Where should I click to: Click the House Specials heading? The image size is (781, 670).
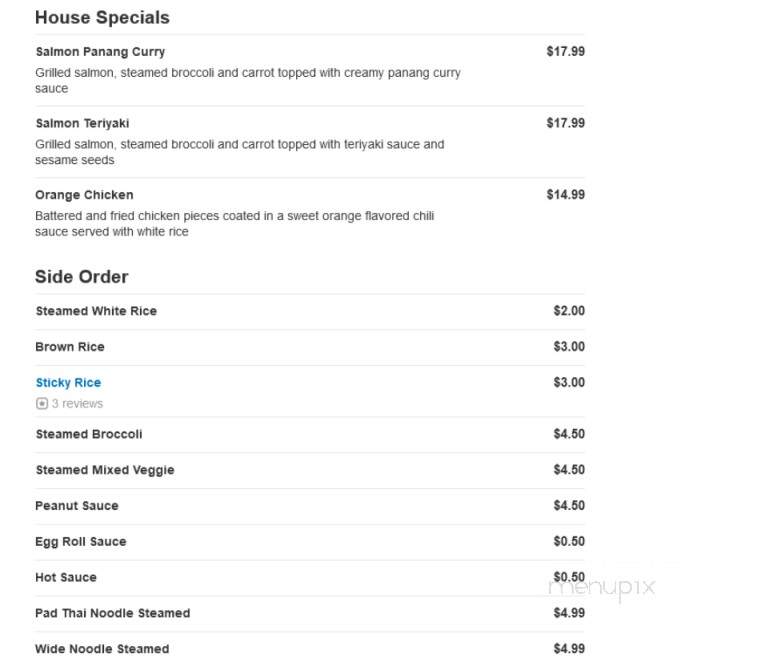(102, 17)
